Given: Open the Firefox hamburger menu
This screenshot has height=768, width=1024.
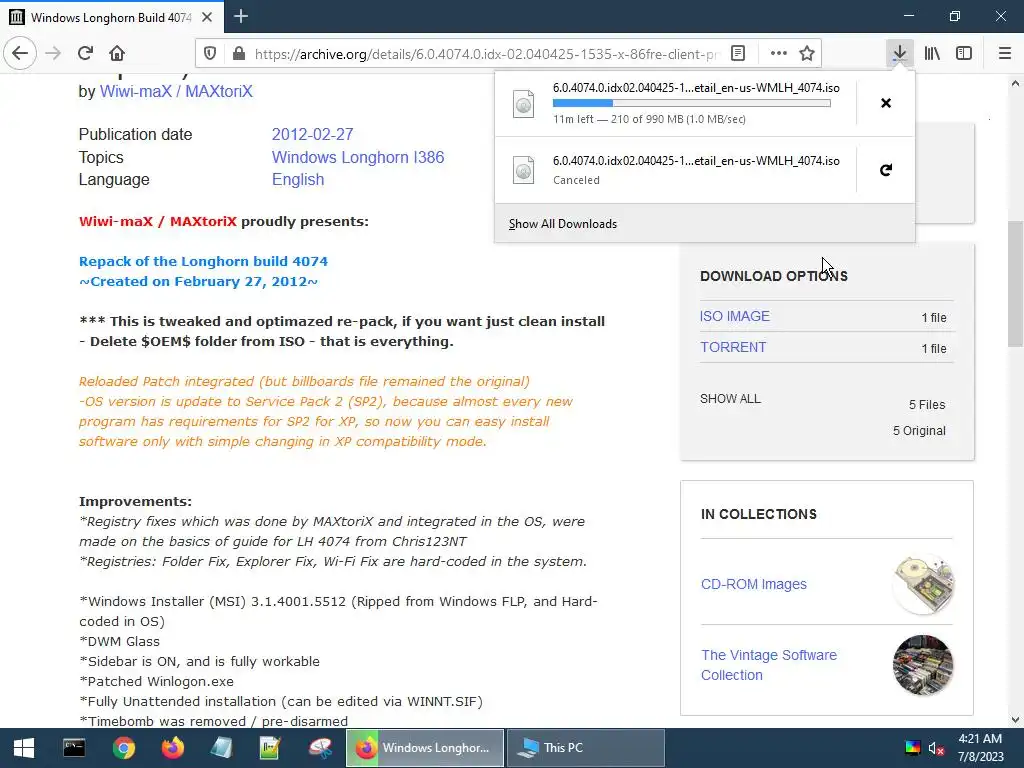Looking at the screenshot, I should (1005, 53).
